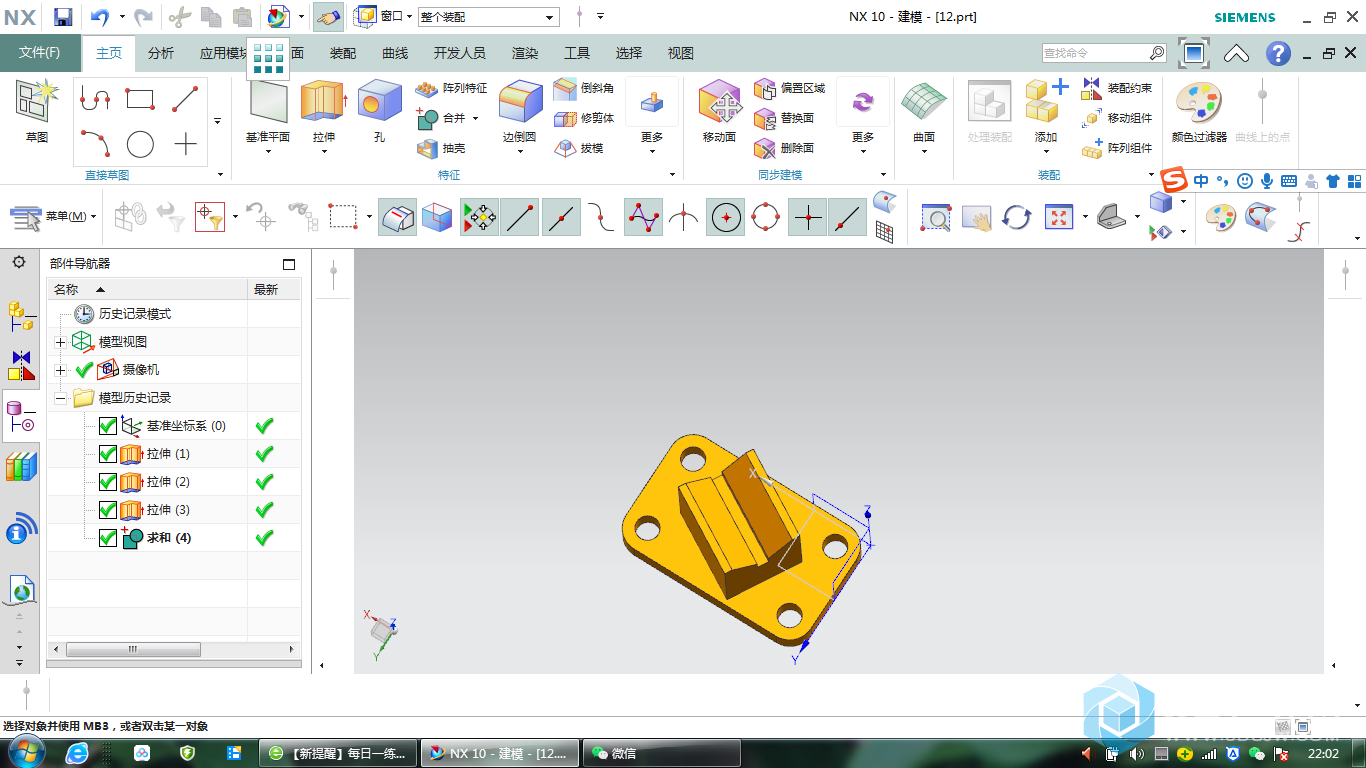Collapse the 模型历史记录 tree node
Image resolution: width=1366 pixels, height=768 pixels.
[x=60, y=398]
